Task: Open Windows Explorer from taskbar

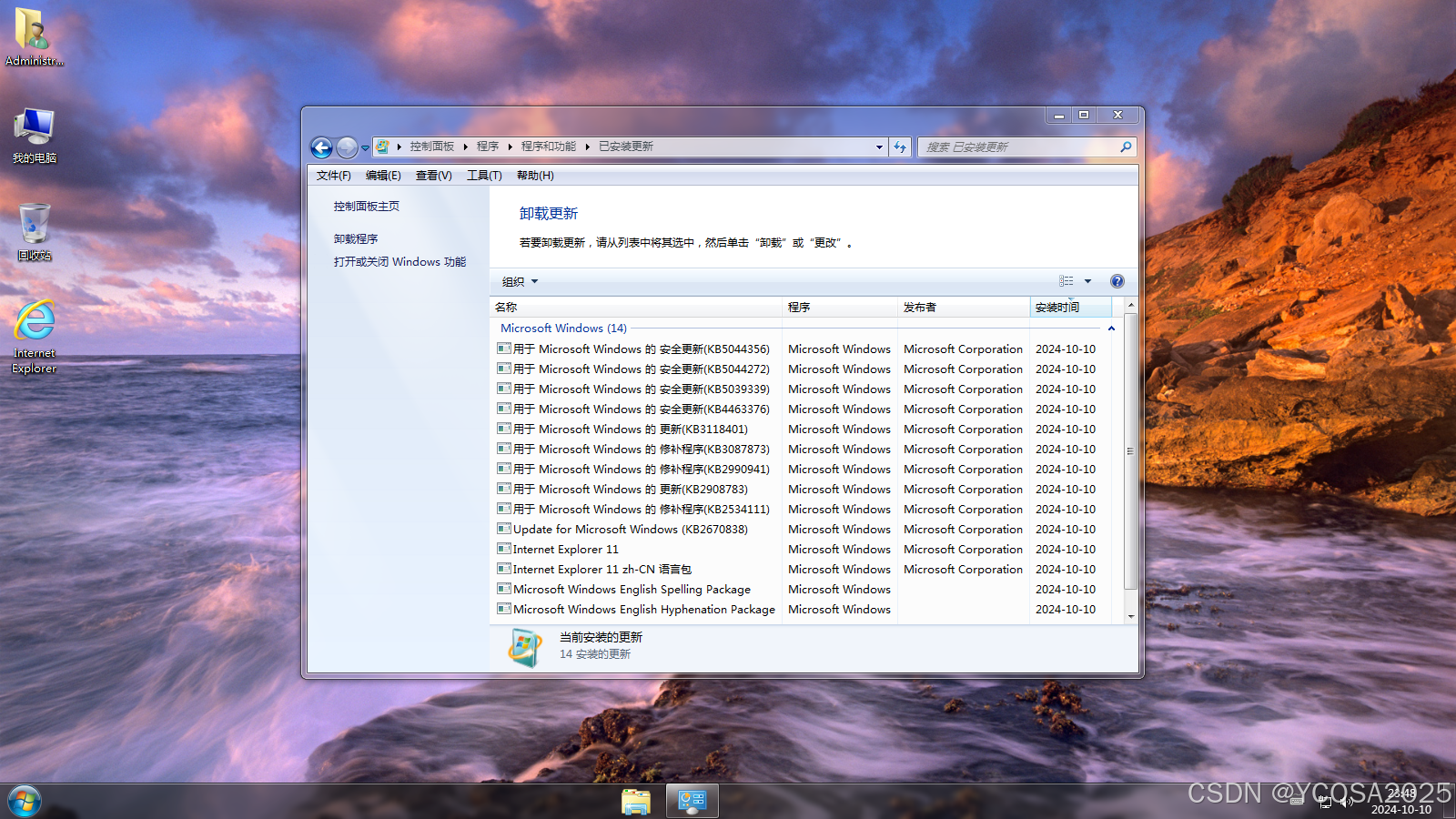Action: click(x=636, y=802)
